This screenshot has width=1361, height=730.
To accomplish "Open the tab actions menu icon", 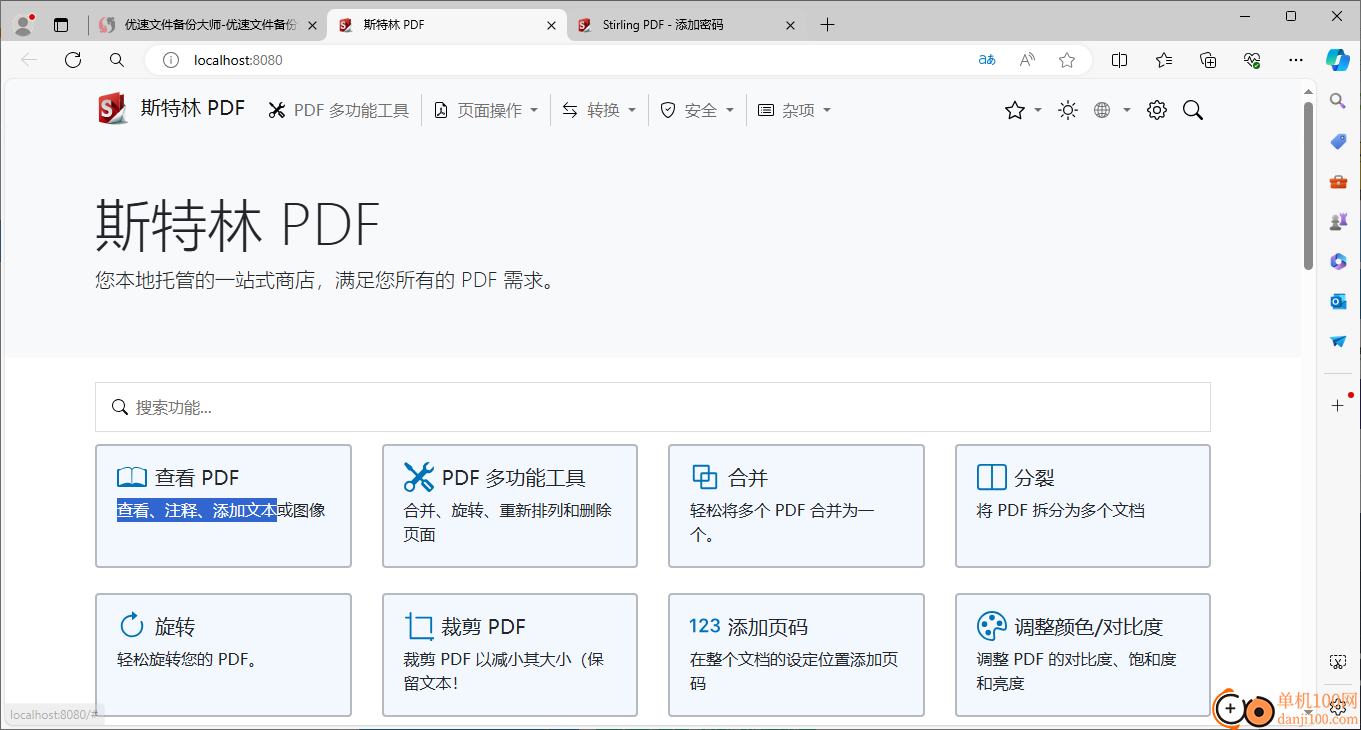I will coord(61,25).
